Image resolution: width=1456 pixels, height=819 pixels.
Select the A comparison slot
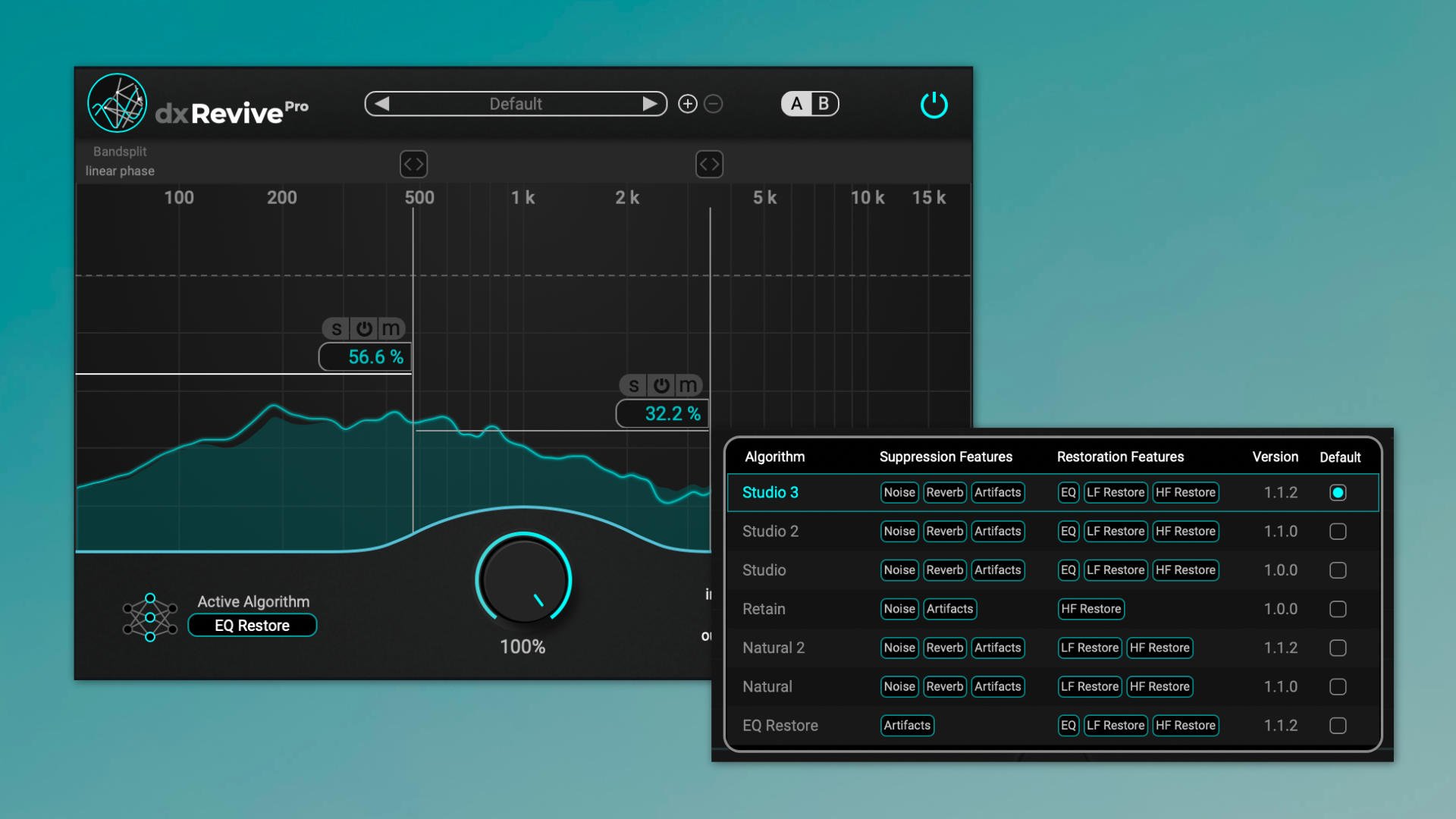[795, 104]
